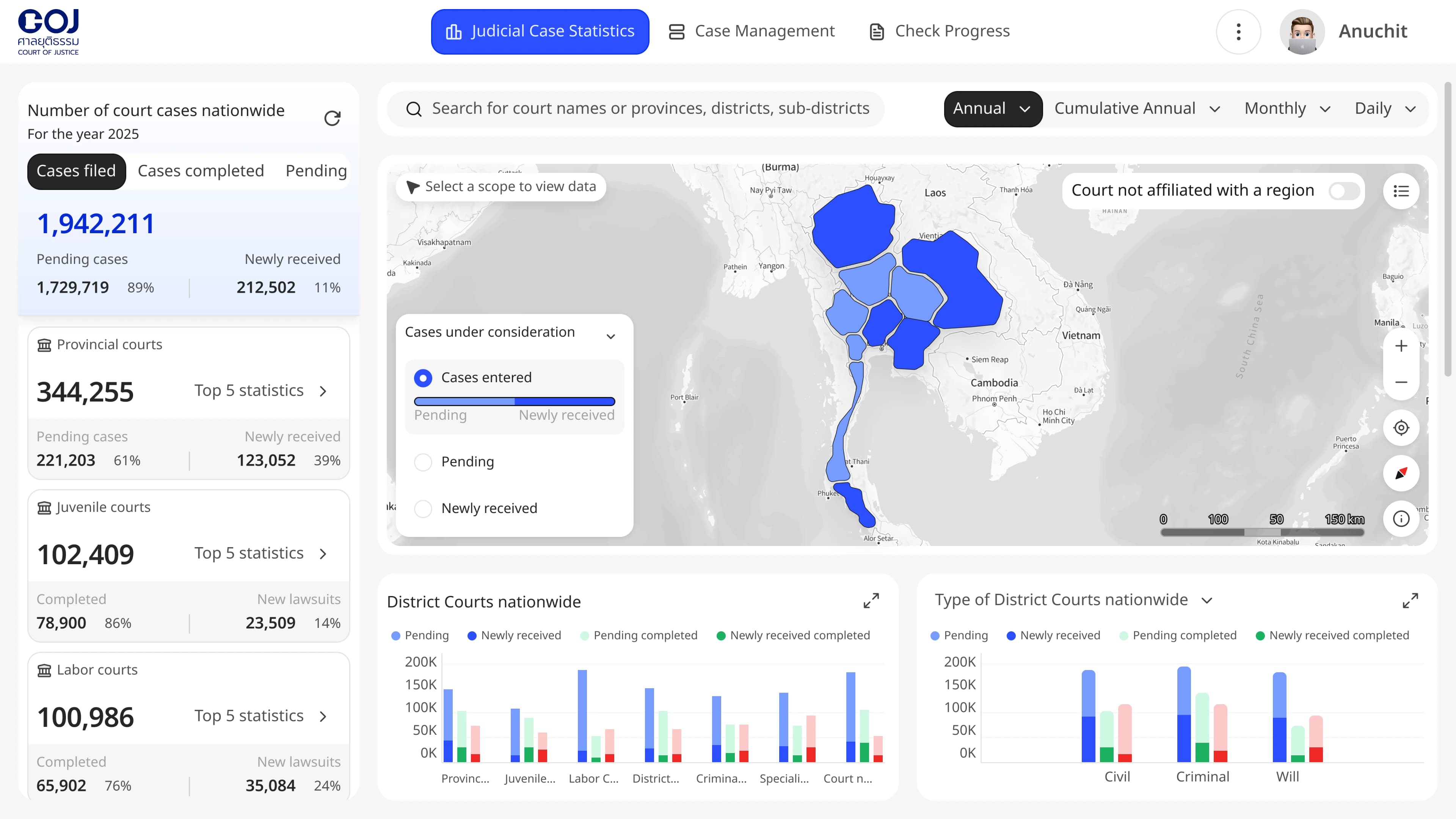The width and height of the screenshot is (1456, 819).
Task: Click the Provincial courts building icon
Action: pyautogui.click(x=44, y=345)
